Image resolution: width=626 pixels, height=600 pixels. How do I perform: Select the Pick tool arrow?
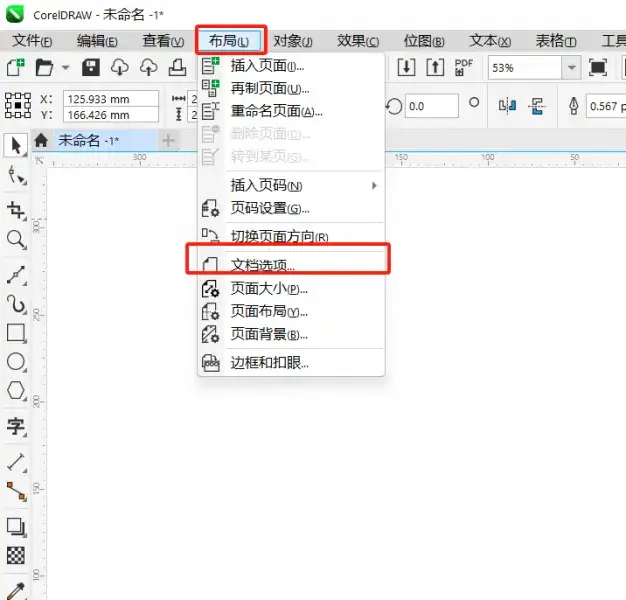coord(16,145)
